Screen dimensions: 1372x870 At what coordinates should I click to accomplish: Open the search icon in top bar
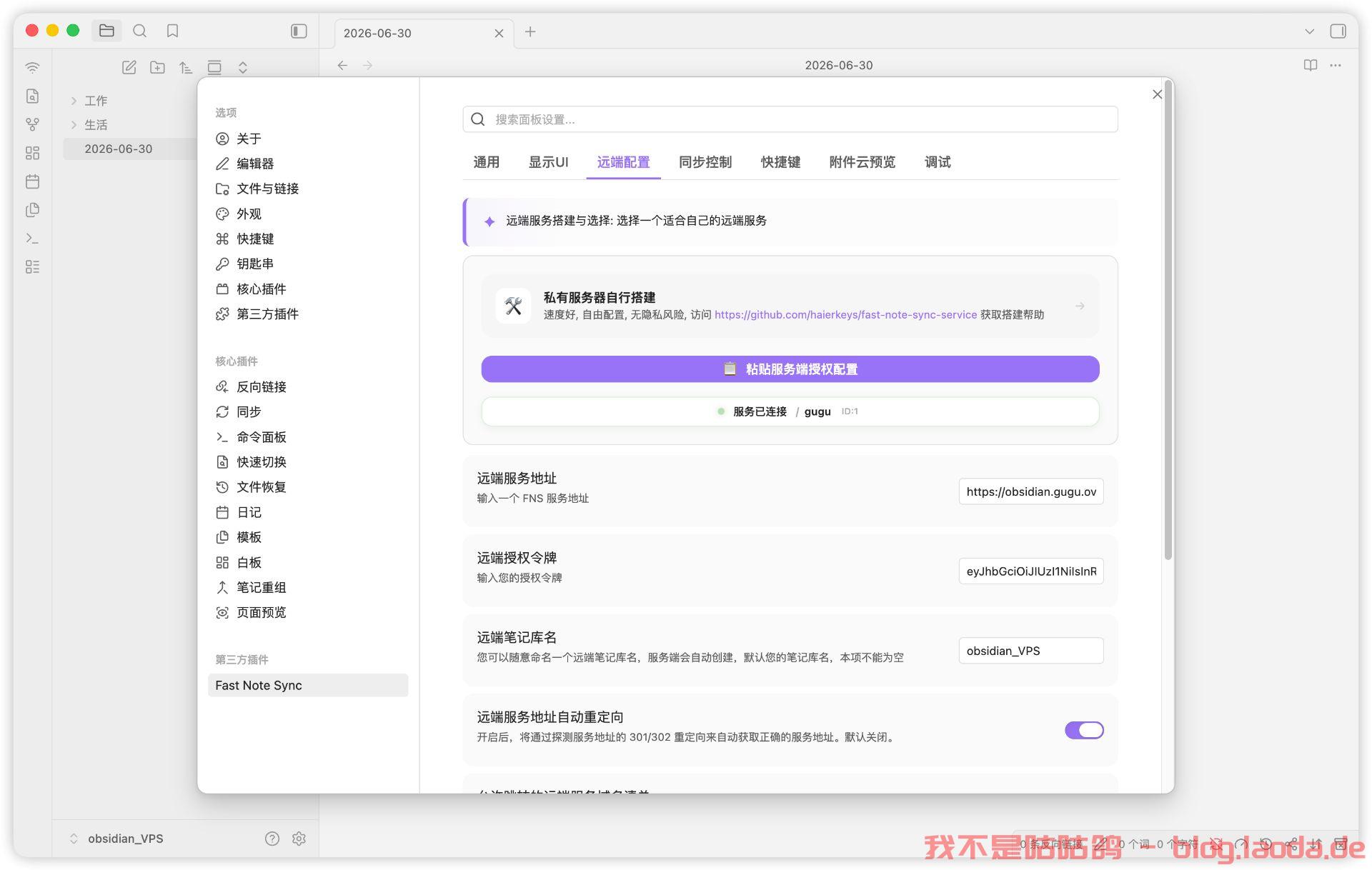[140, 31]
